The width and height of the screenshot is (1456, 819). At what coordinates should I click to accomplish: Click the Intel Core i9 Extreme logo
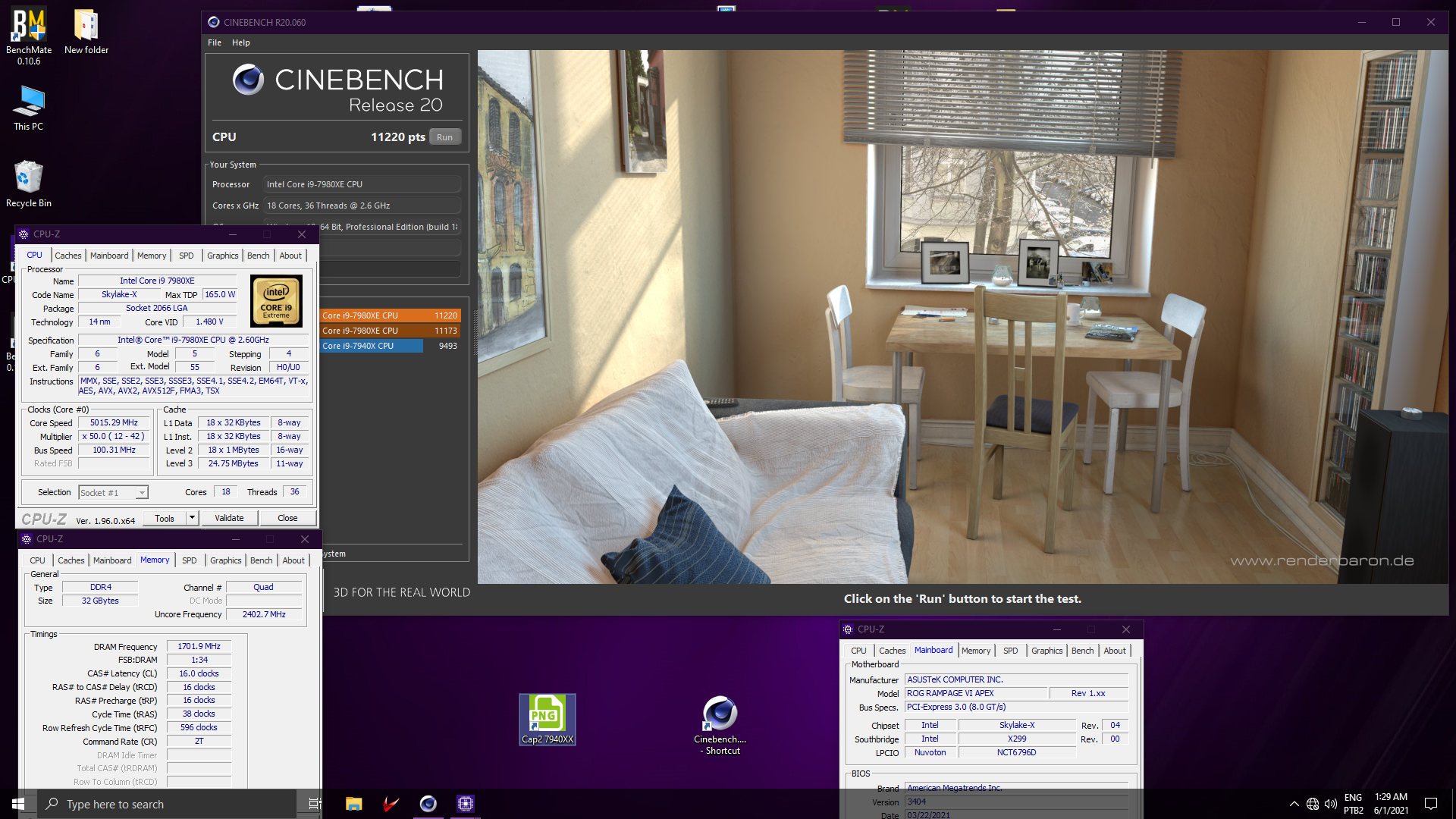[277, 301]
